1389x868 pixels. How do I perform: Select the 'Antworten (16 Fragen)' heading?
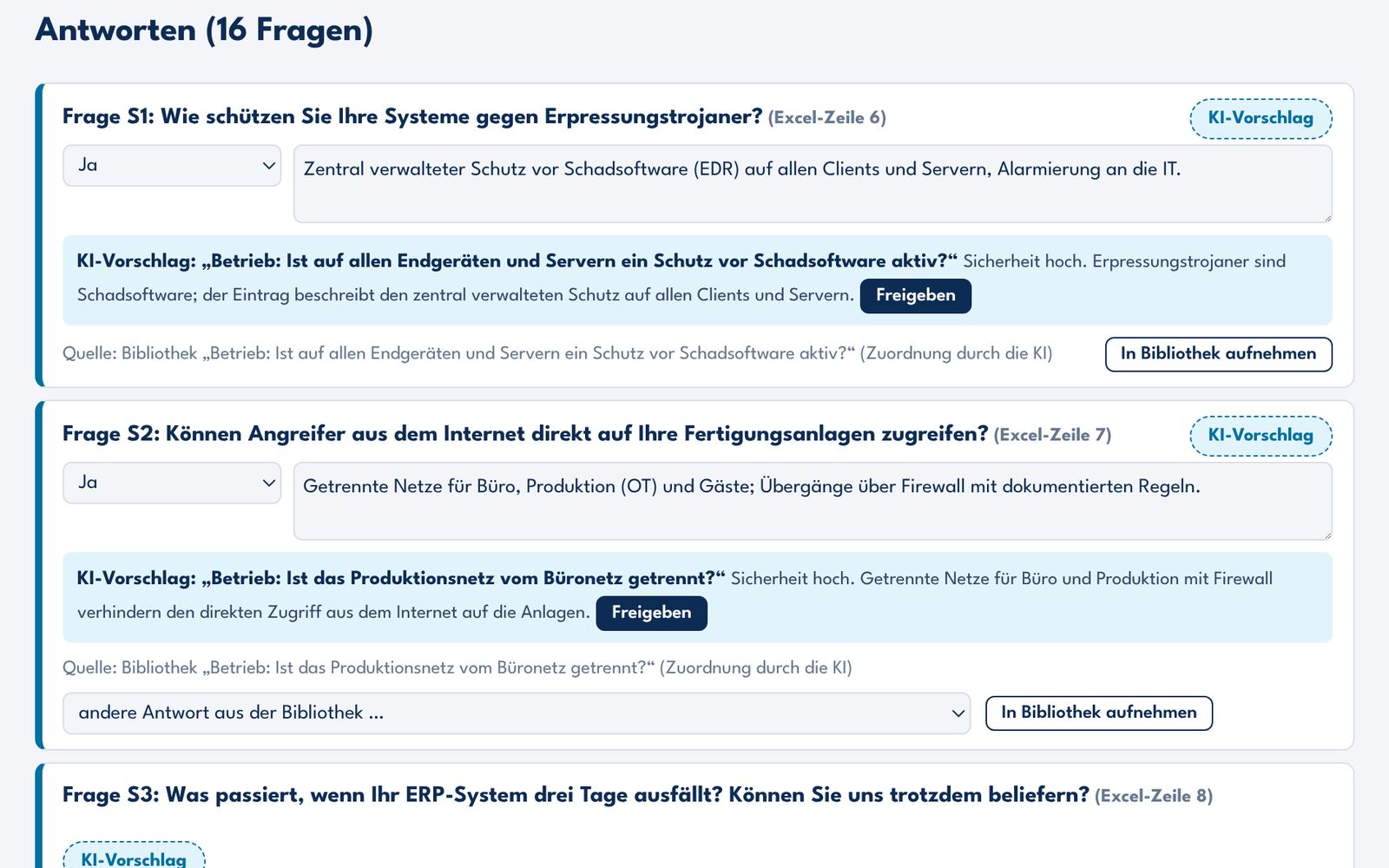click(204, 30)
